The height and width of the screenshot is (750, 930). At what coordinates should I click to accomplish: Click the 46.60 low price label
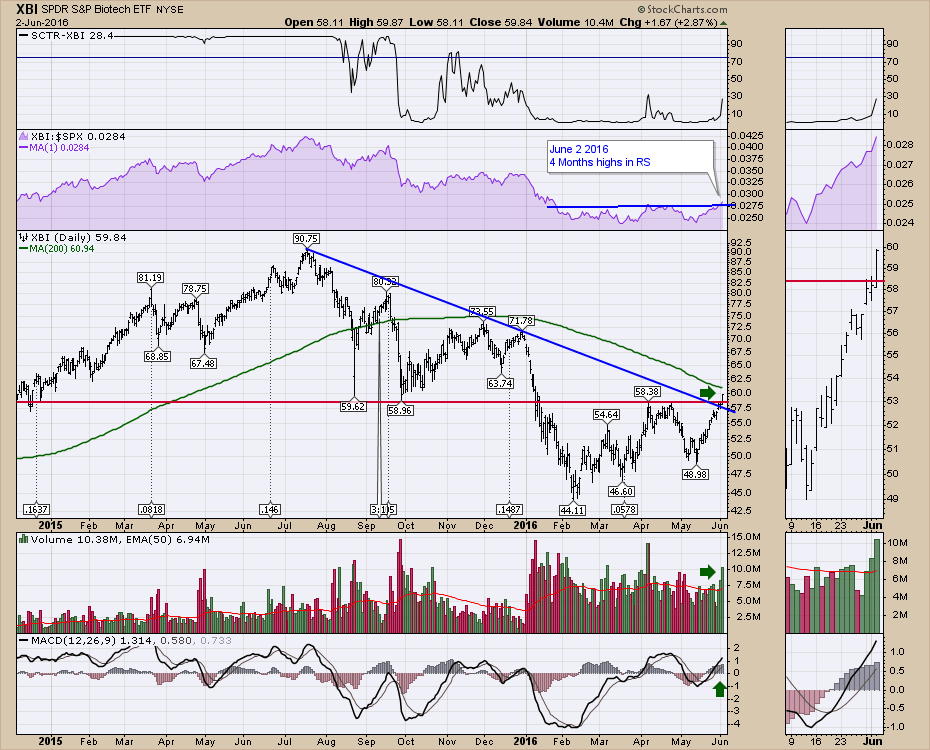[621, 492]
